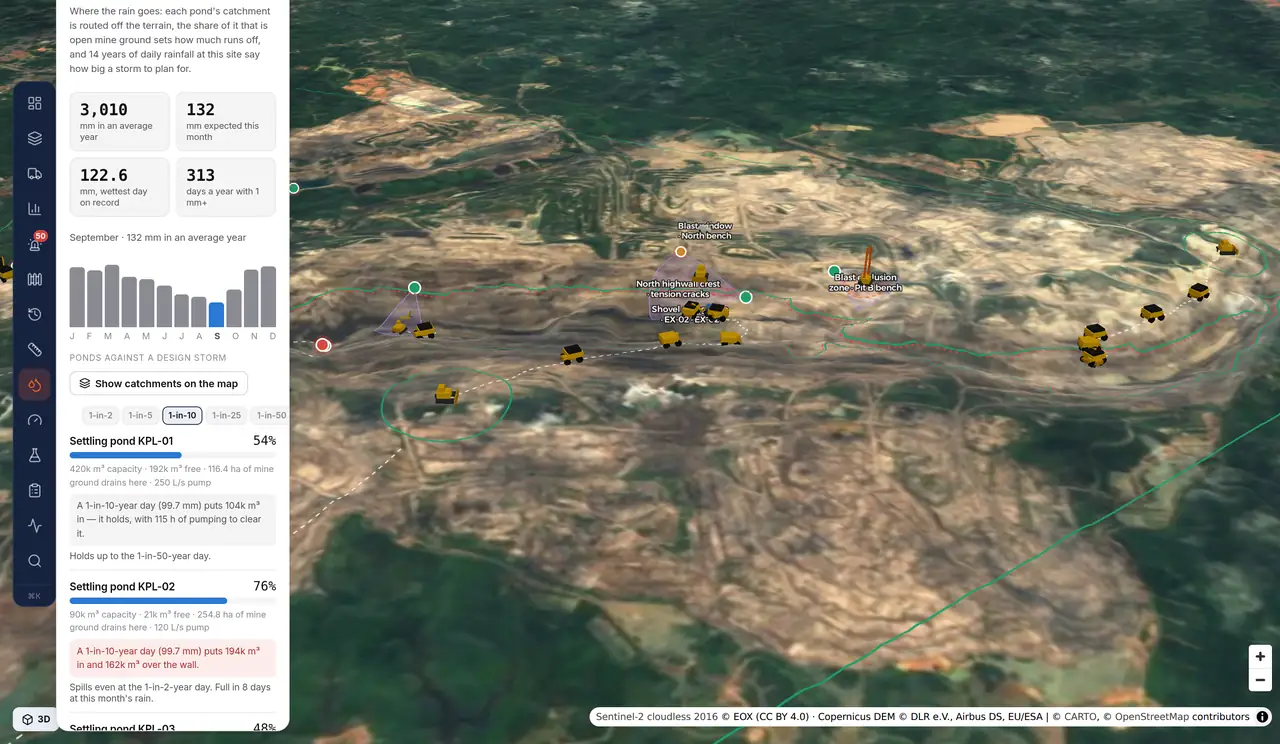Click the red marker on the map
Image resolution: width=1280 pixels, height=744 pixels.
tap(323, 345)
